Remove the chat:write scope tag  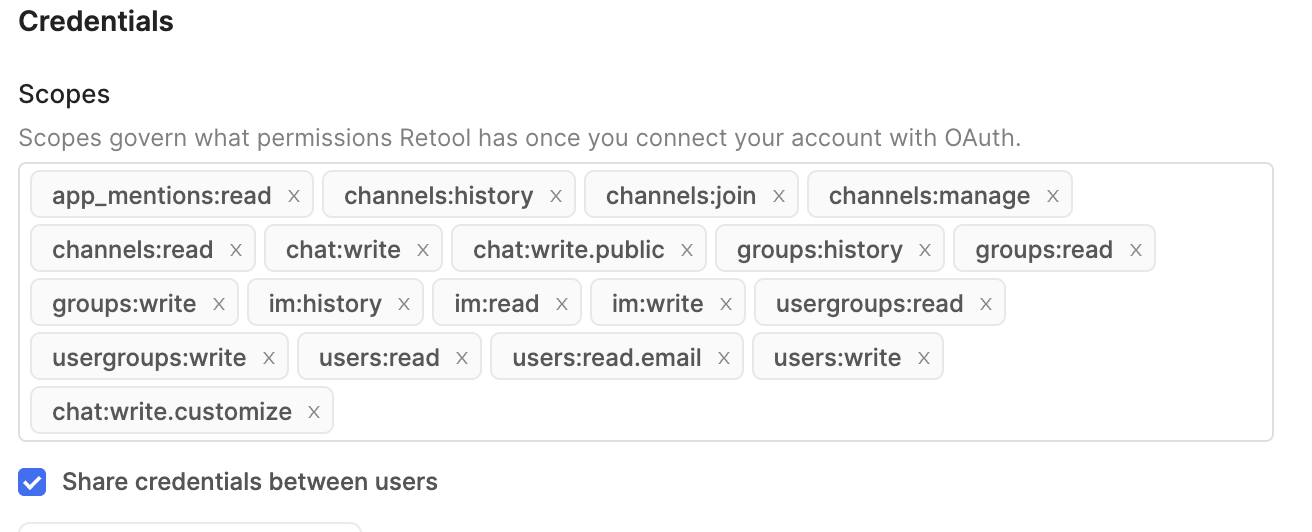pyautogui.click(x=423, y=250)
